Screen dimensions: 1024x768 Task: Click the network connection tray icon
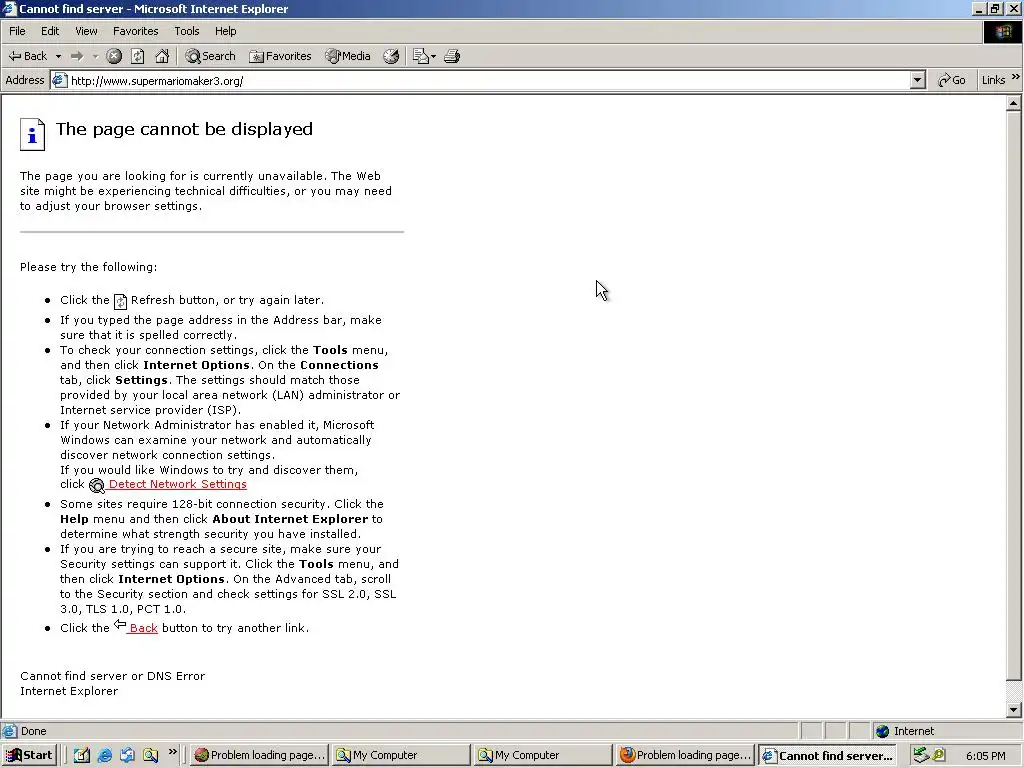pos(921,755)
